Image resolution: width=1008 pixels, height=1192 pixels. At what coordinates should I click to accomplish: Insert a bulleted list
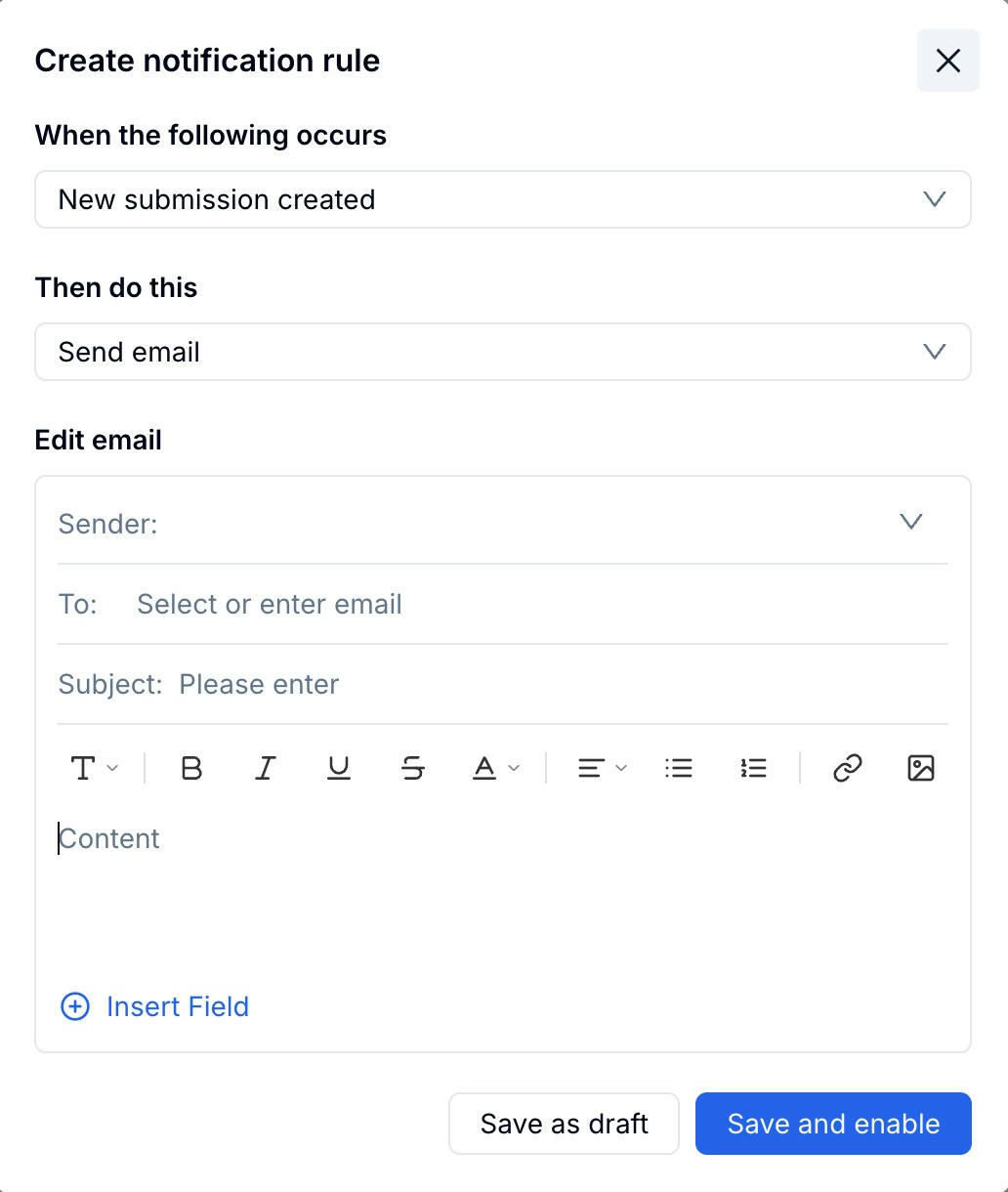coord(678,768)
